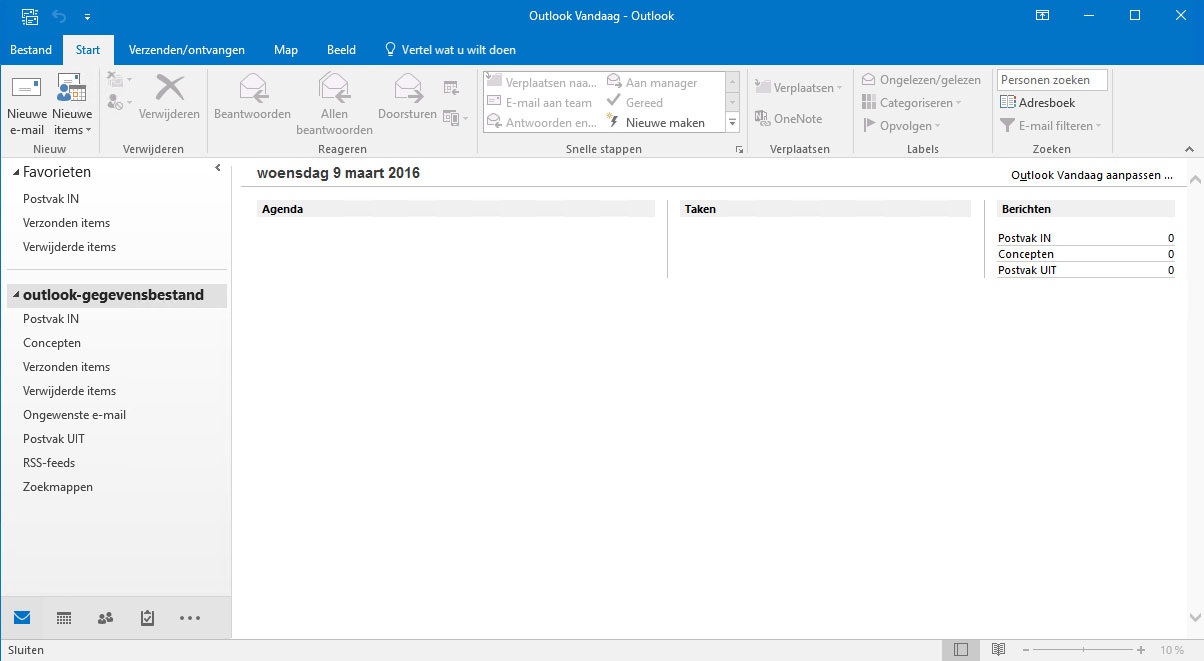Click the zoom slider in status bar
This screenshot has height=661, width=1204.
[1085, 650]
